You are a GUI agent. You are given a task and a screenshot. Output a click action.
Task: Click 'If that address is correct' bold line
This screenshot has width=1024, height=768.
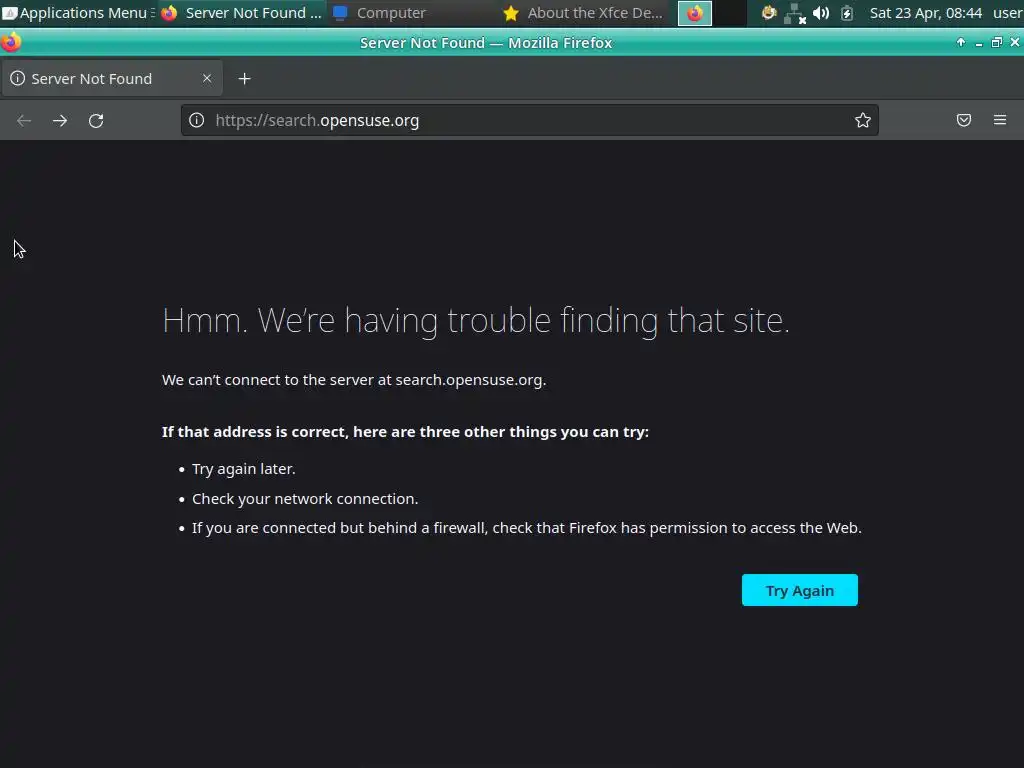(406, 432)
